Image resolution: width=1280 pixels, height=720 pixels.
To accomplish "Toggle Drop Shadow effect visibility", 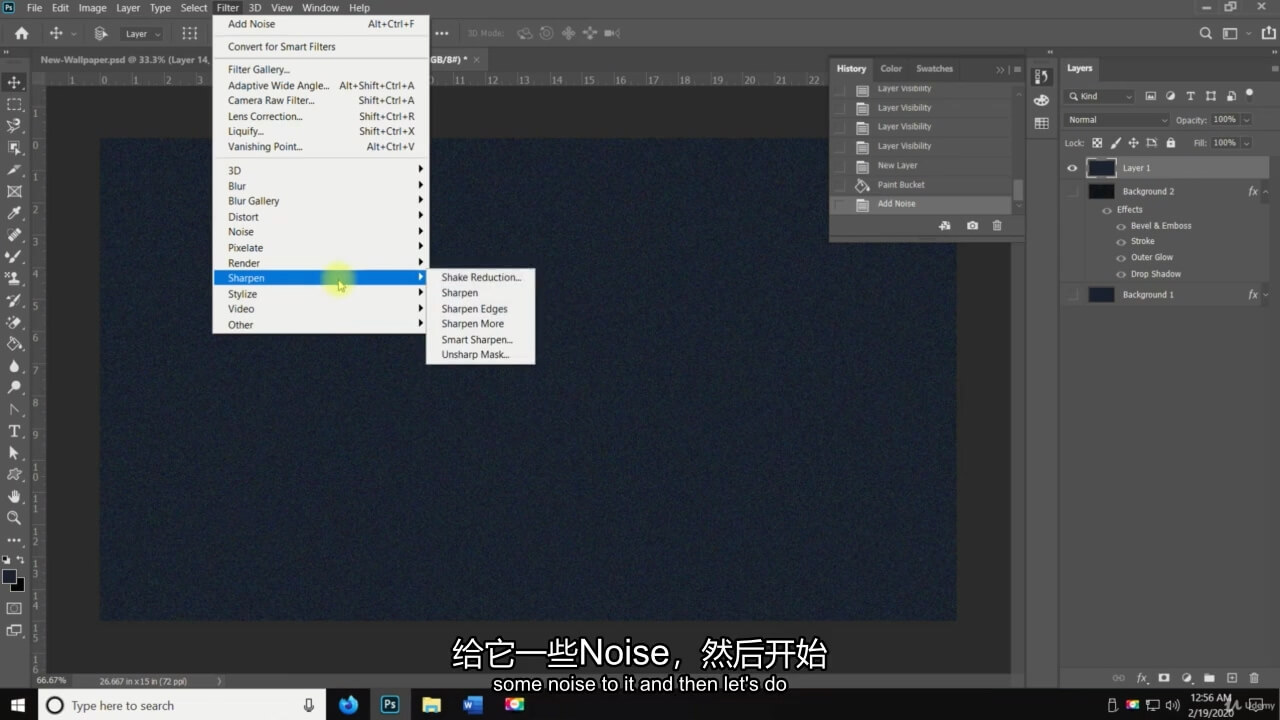I will (x=1121, y=274).
